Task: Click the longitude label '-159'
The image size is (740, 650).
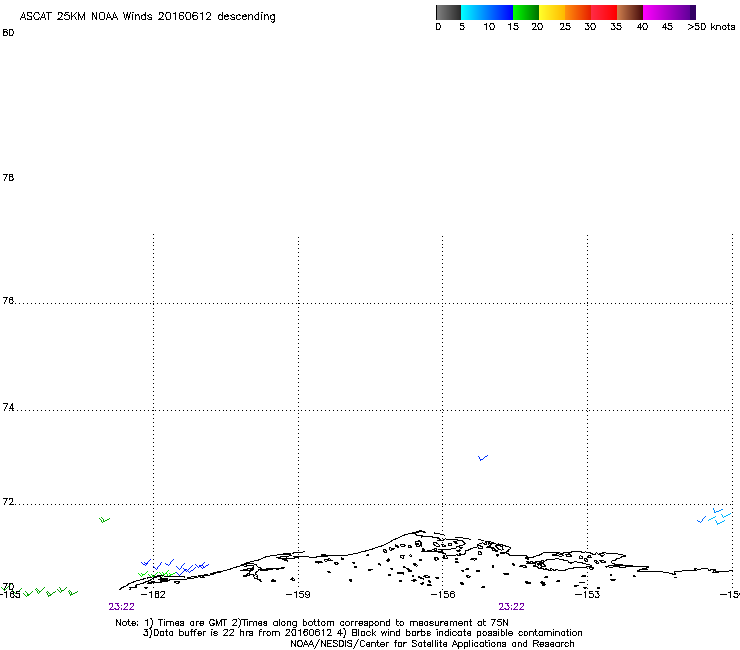Action: 298,595
